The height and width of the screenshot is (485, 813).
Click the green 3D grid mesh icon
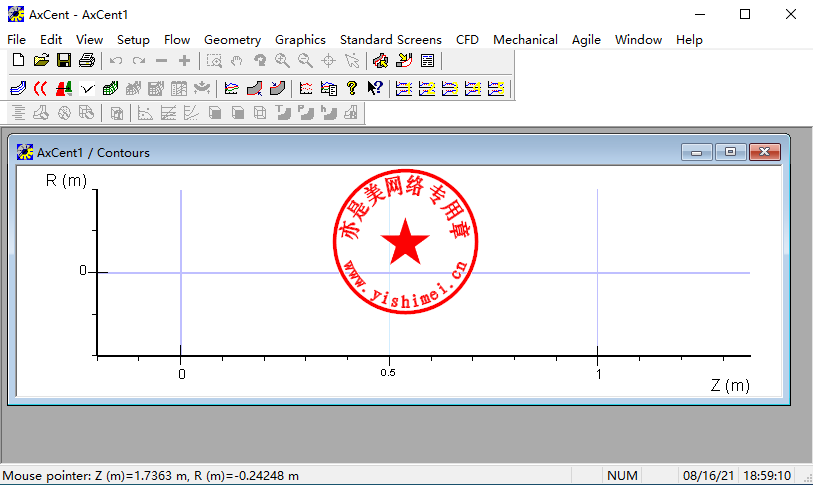click(x=110, y=88)
